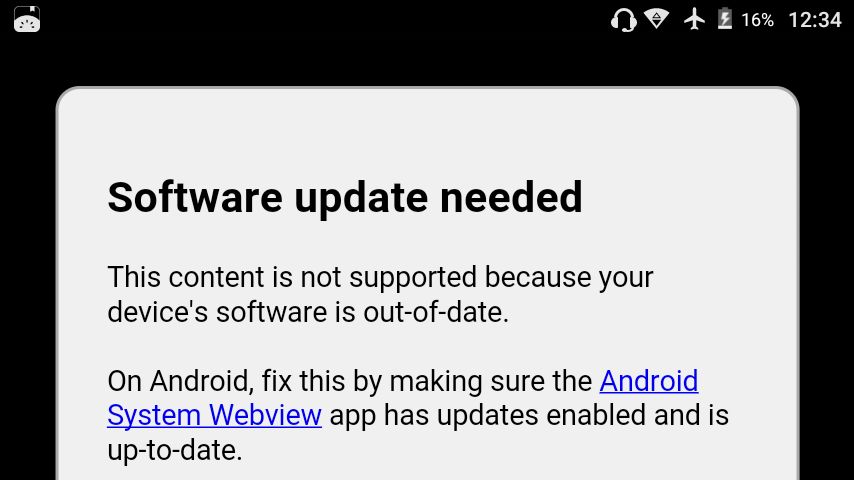Click the 12:34 clock

click(815, 20)
